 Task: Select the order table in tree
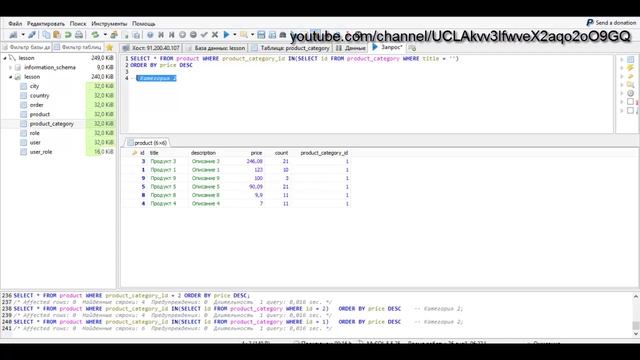tap(36, 105)
